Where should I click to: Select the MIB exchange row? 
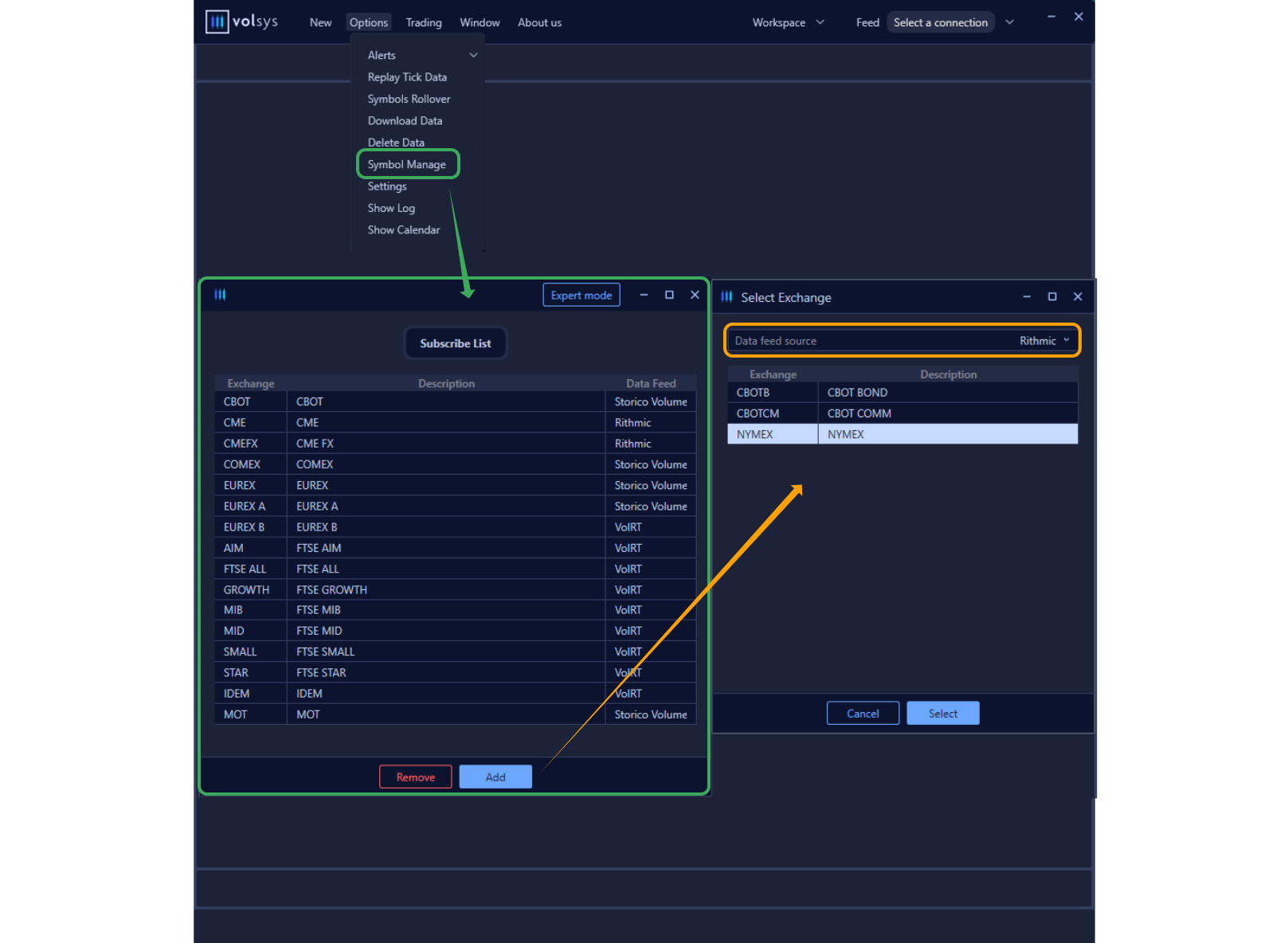tap(456, 609)
